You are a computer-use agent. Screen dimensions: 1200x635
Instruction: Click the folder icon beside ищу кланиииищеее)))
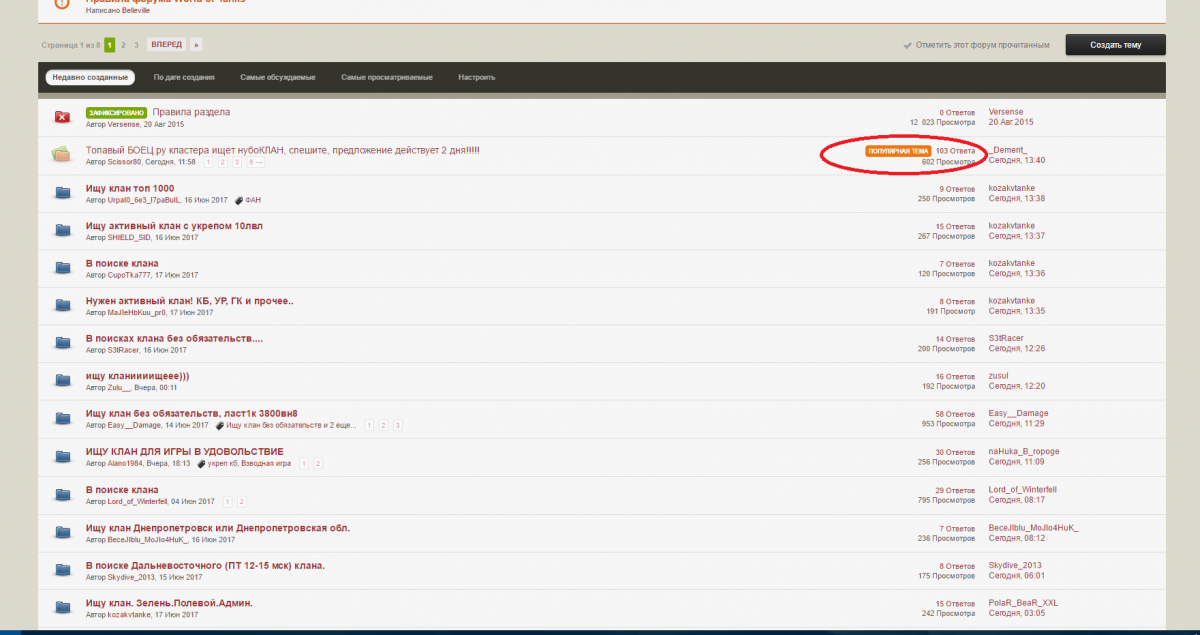point(62,381)
